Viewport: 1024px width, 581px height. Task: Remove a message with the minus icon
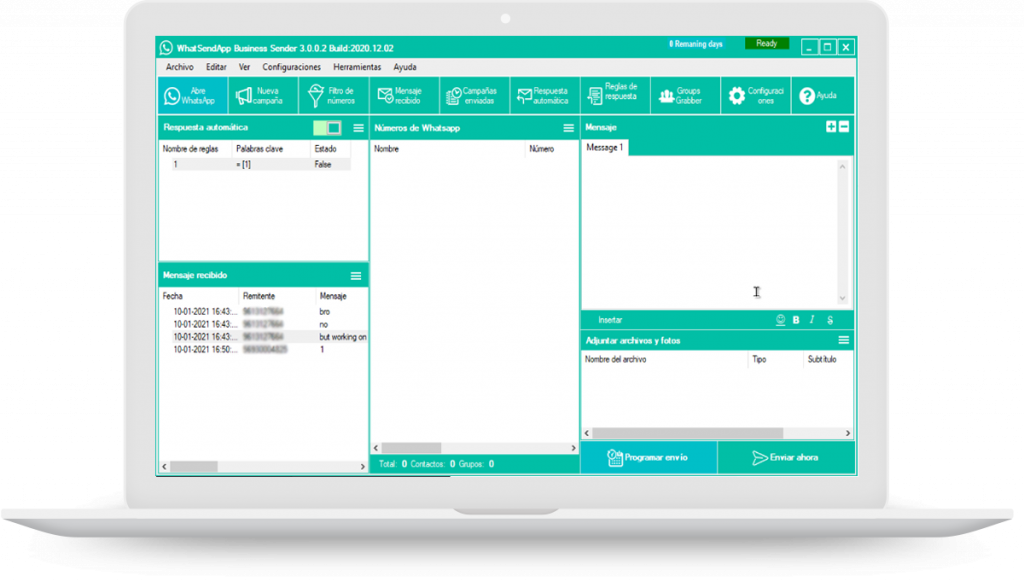coord(844,127)
